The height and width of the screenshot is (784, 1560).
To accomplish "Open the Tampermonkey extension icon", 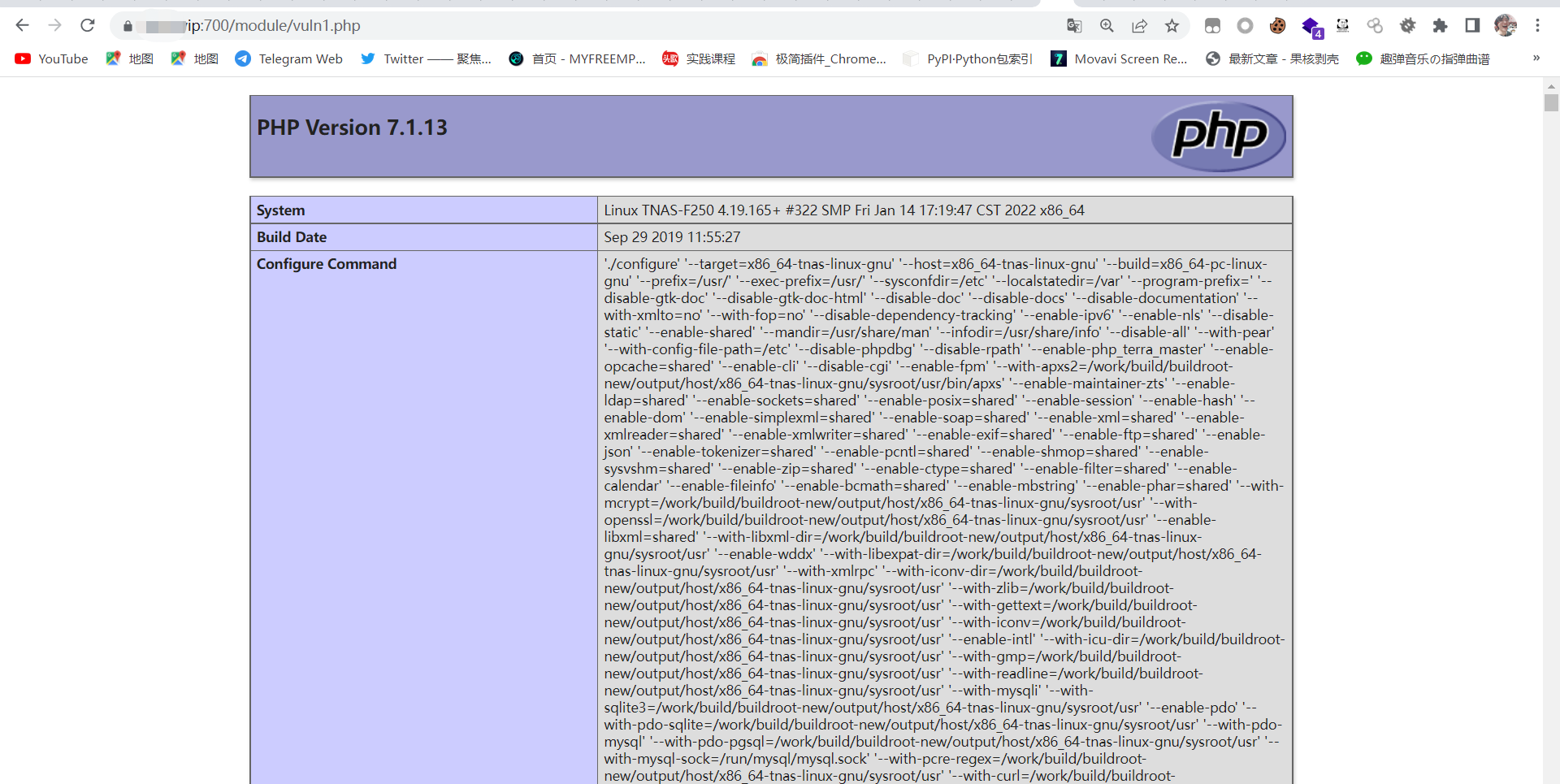I will click(1212, 26).
